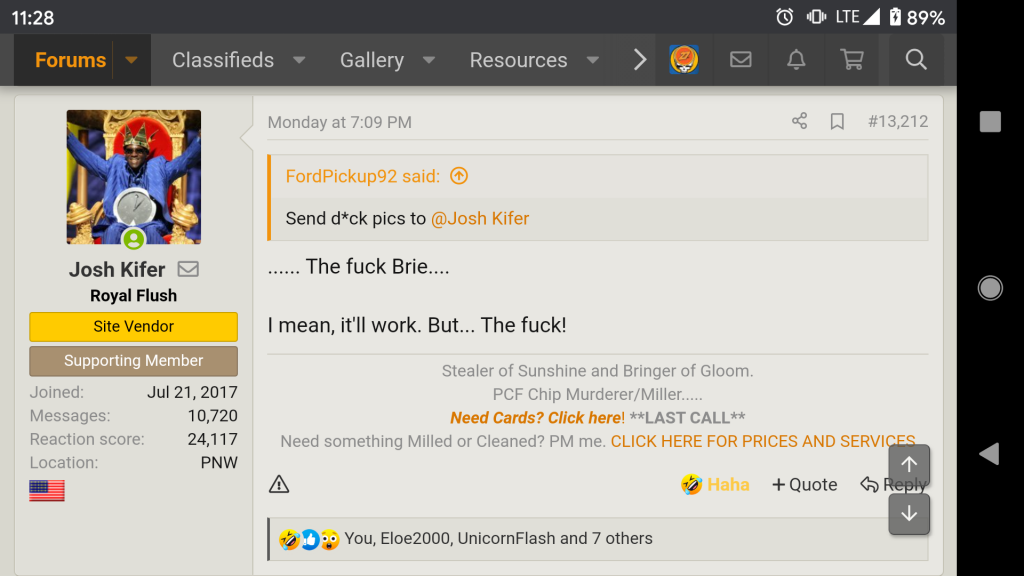View Josh Kifer's profile avatar

click(134, 177)
